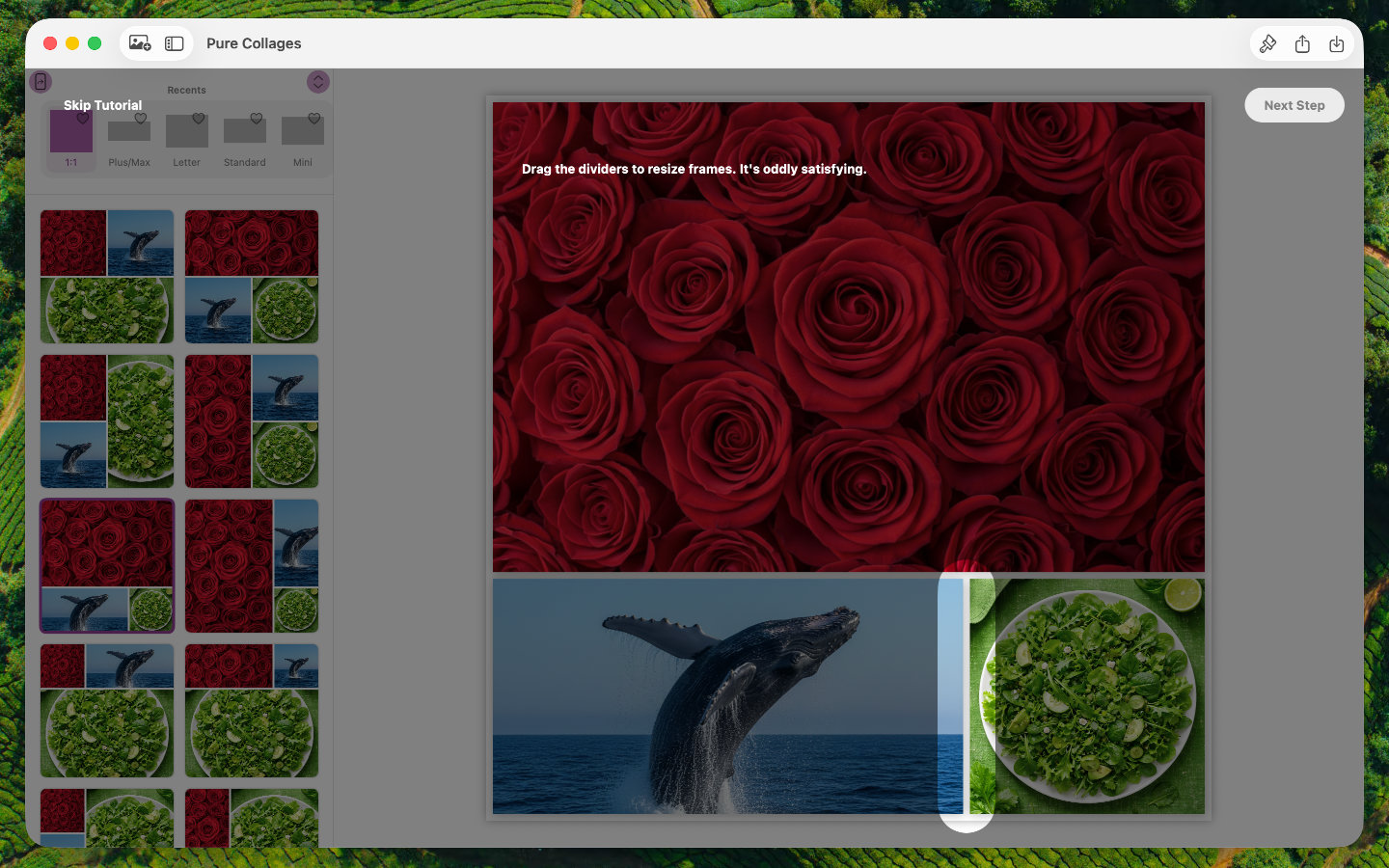Viewport: 1389px width, 868px height.
Task: Select the 1:1 canvas size
Action: coord(71,139)
